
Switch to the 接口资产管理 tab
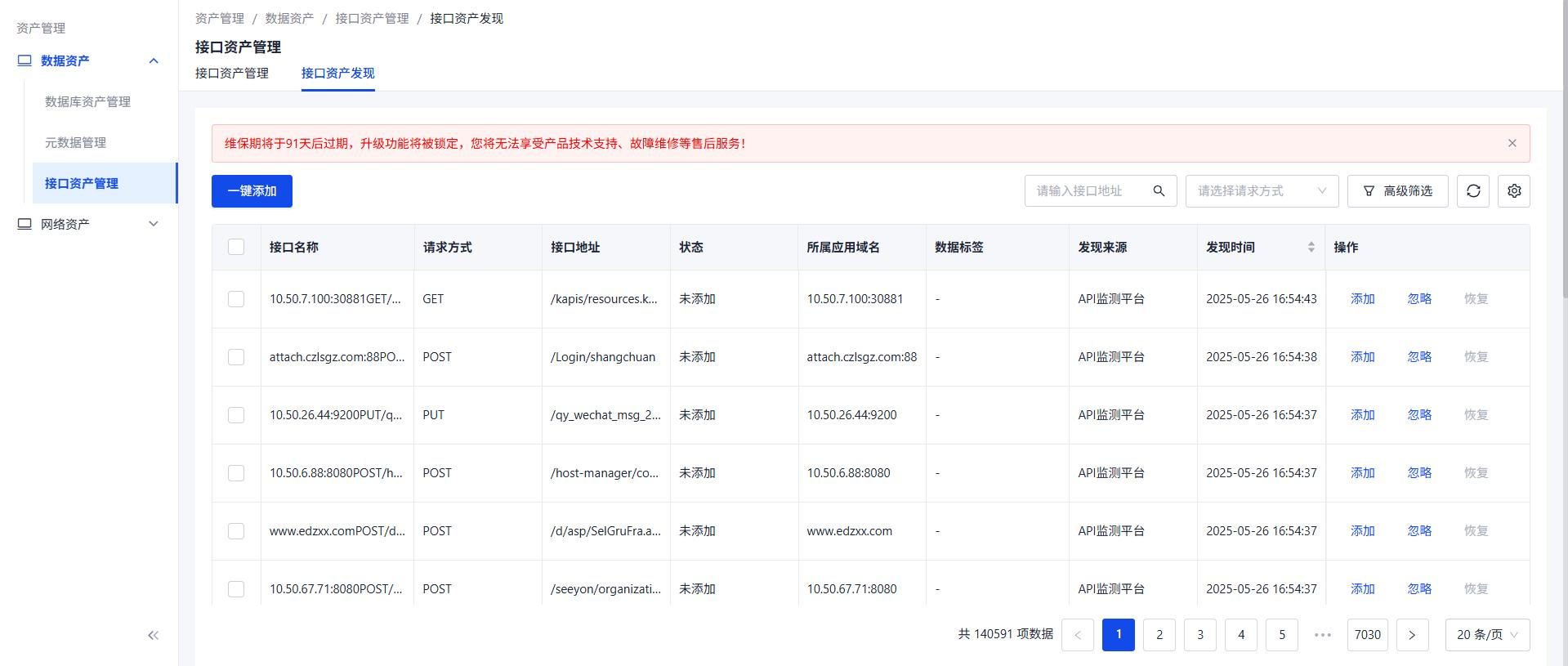point(231,74)
